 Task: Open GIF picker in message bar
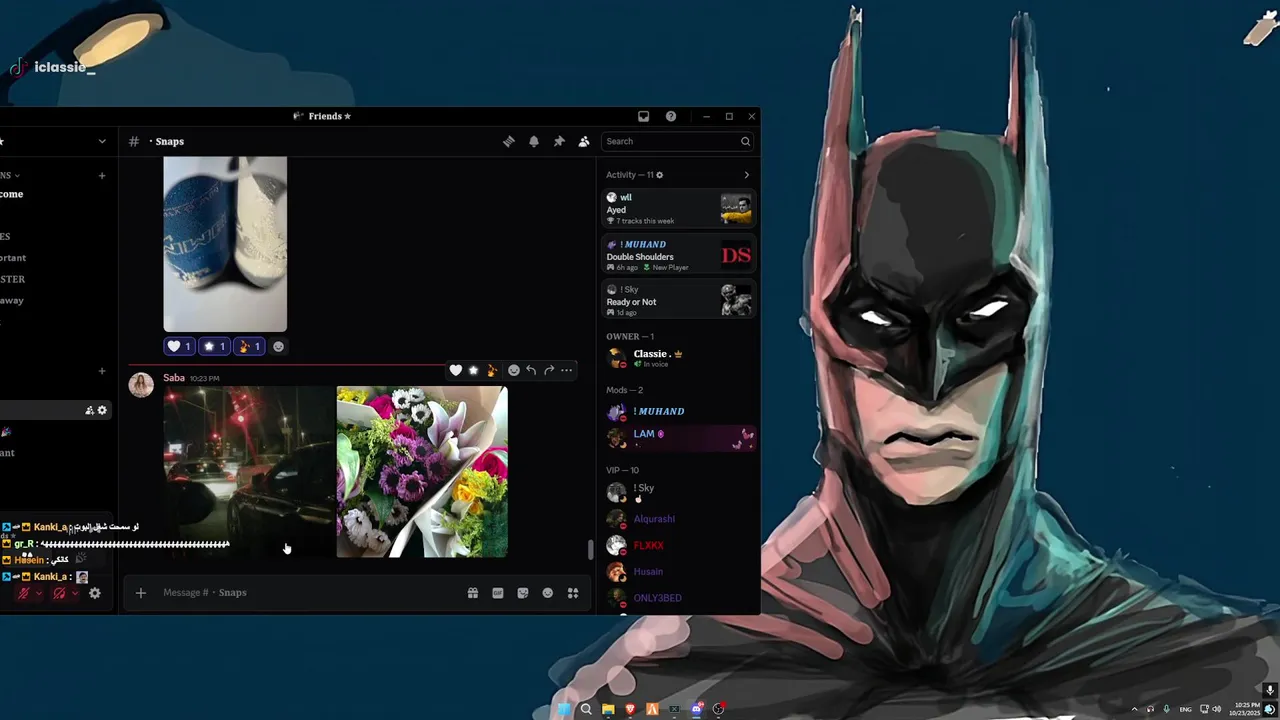[498, 593]
